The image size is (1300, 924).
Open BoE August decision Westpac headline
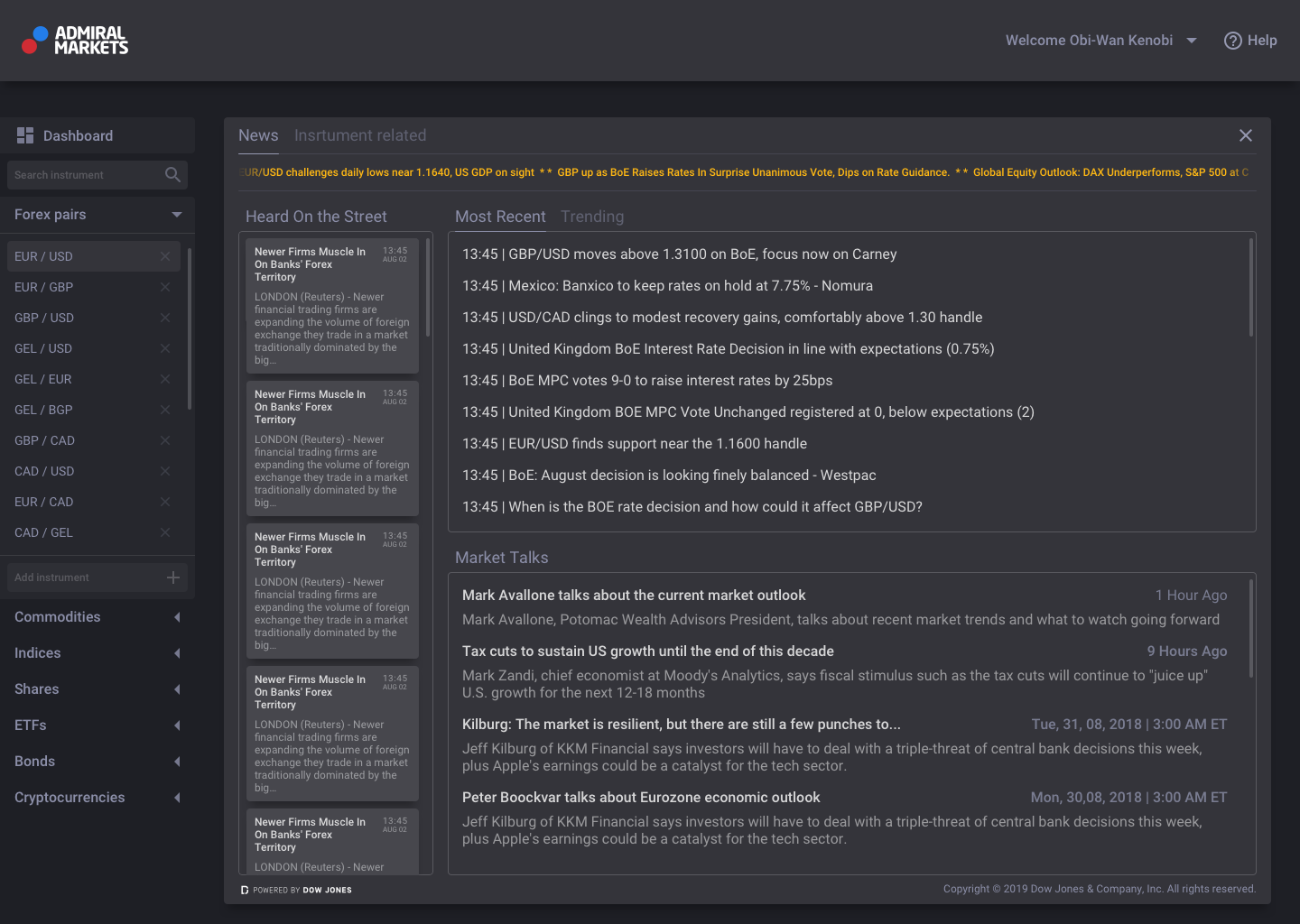pos(669,476)
